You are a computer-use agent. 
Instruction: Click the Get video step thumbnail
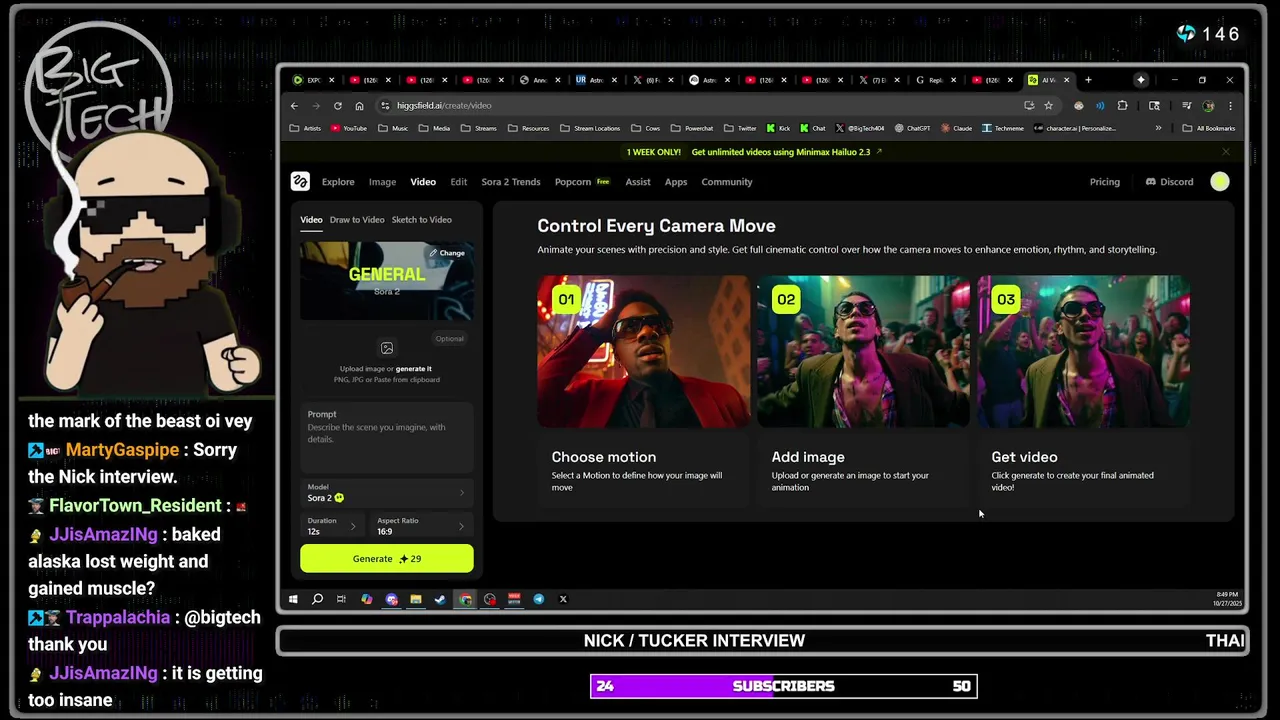(1084, 352)
